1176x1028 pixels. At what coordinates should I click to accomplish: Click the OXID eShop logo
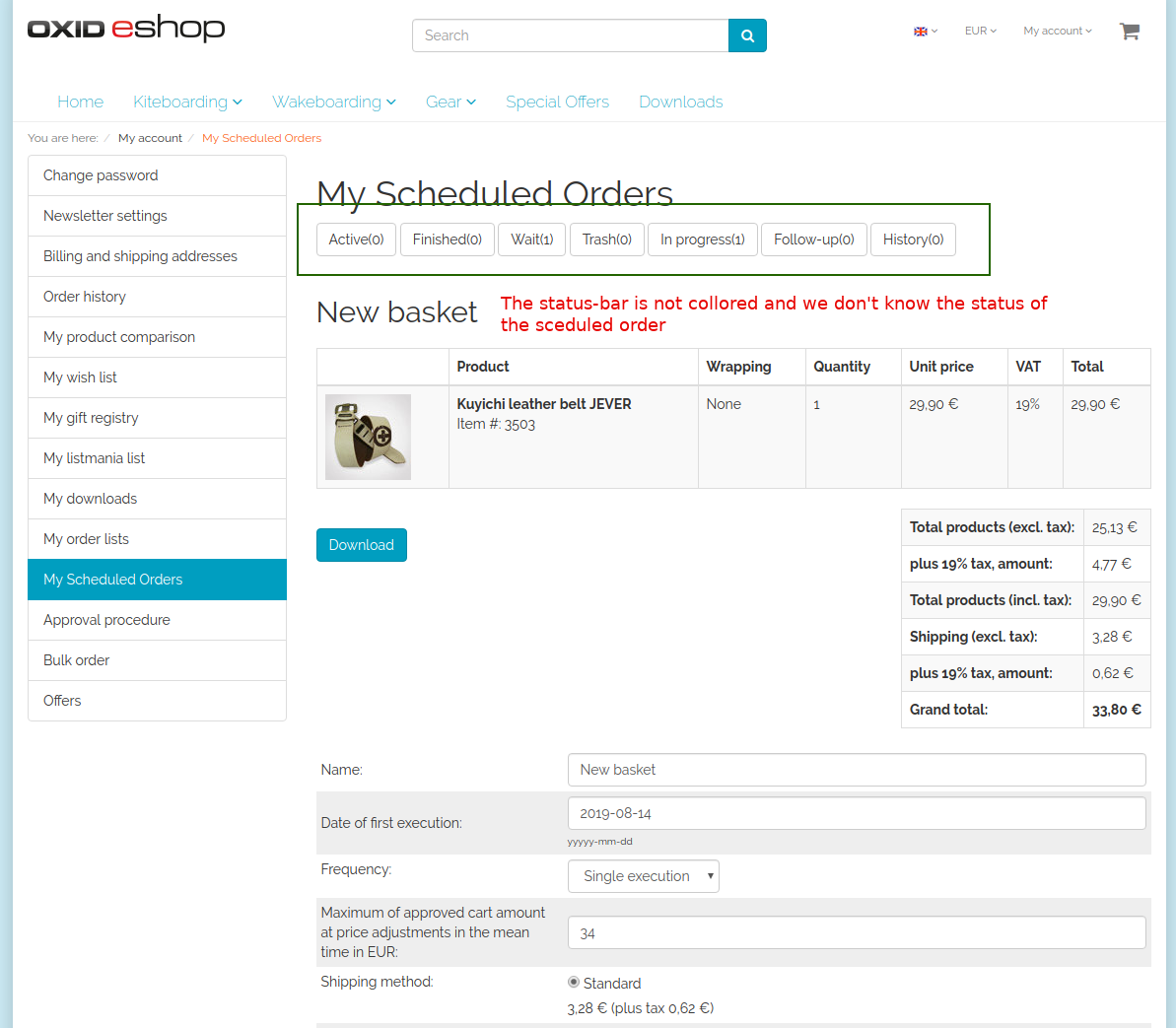[126, 29]
